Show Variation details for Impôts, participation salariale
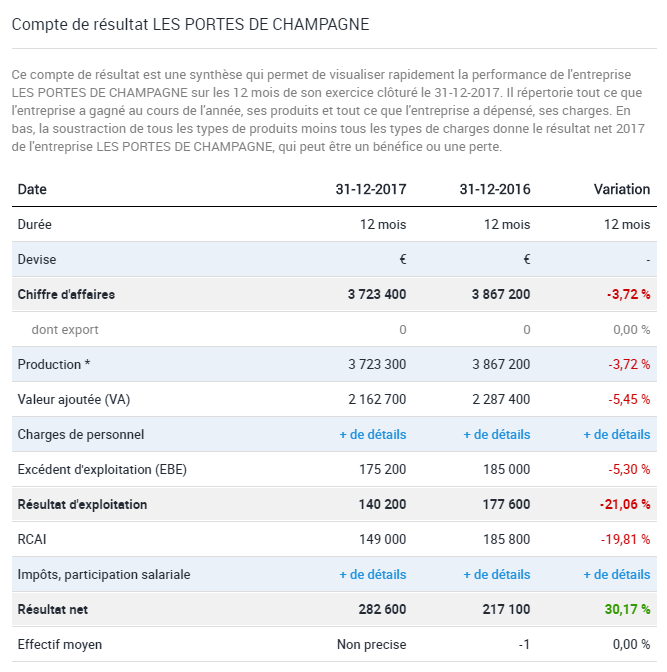Screen dimensions: 667x672 click(616, 574)
